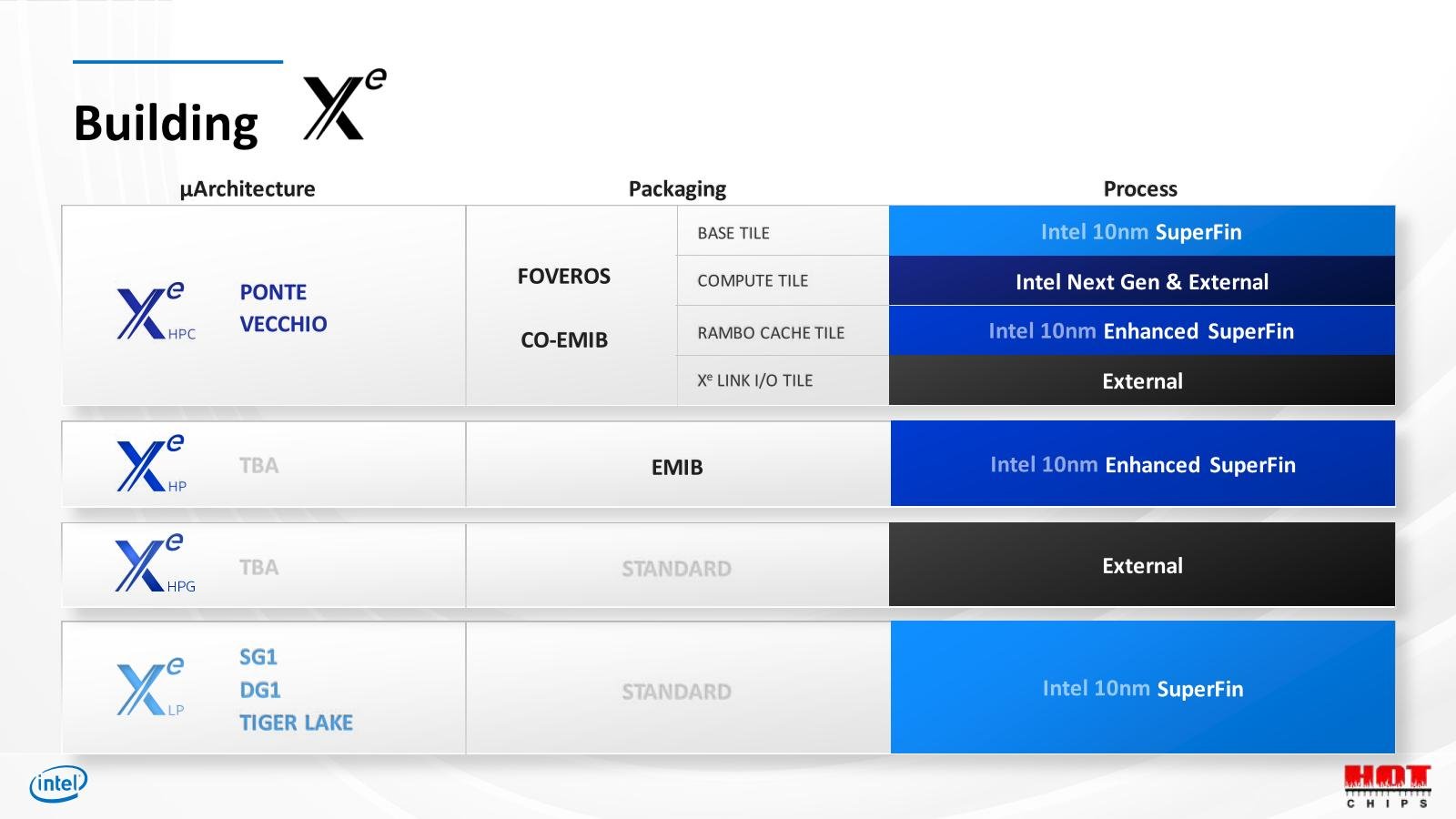Click the Hot Chips logo
1456x819 pixels.
(1388, 786)
